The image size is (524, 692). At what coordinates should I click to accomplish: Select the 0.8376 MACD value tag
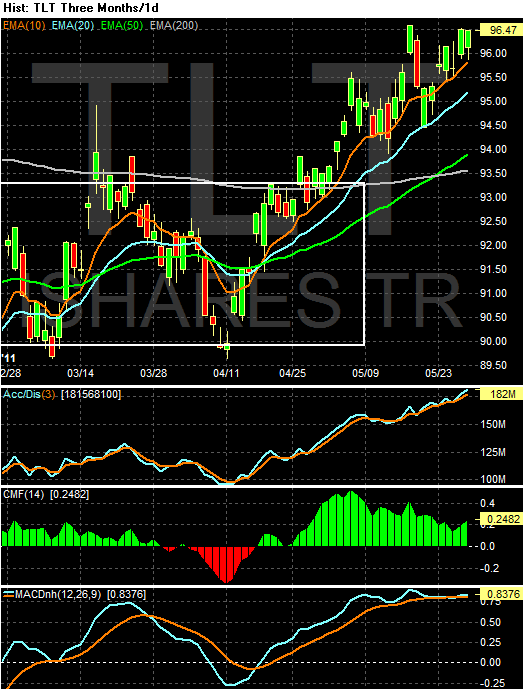pyautogui.click(x=502, y=594)
